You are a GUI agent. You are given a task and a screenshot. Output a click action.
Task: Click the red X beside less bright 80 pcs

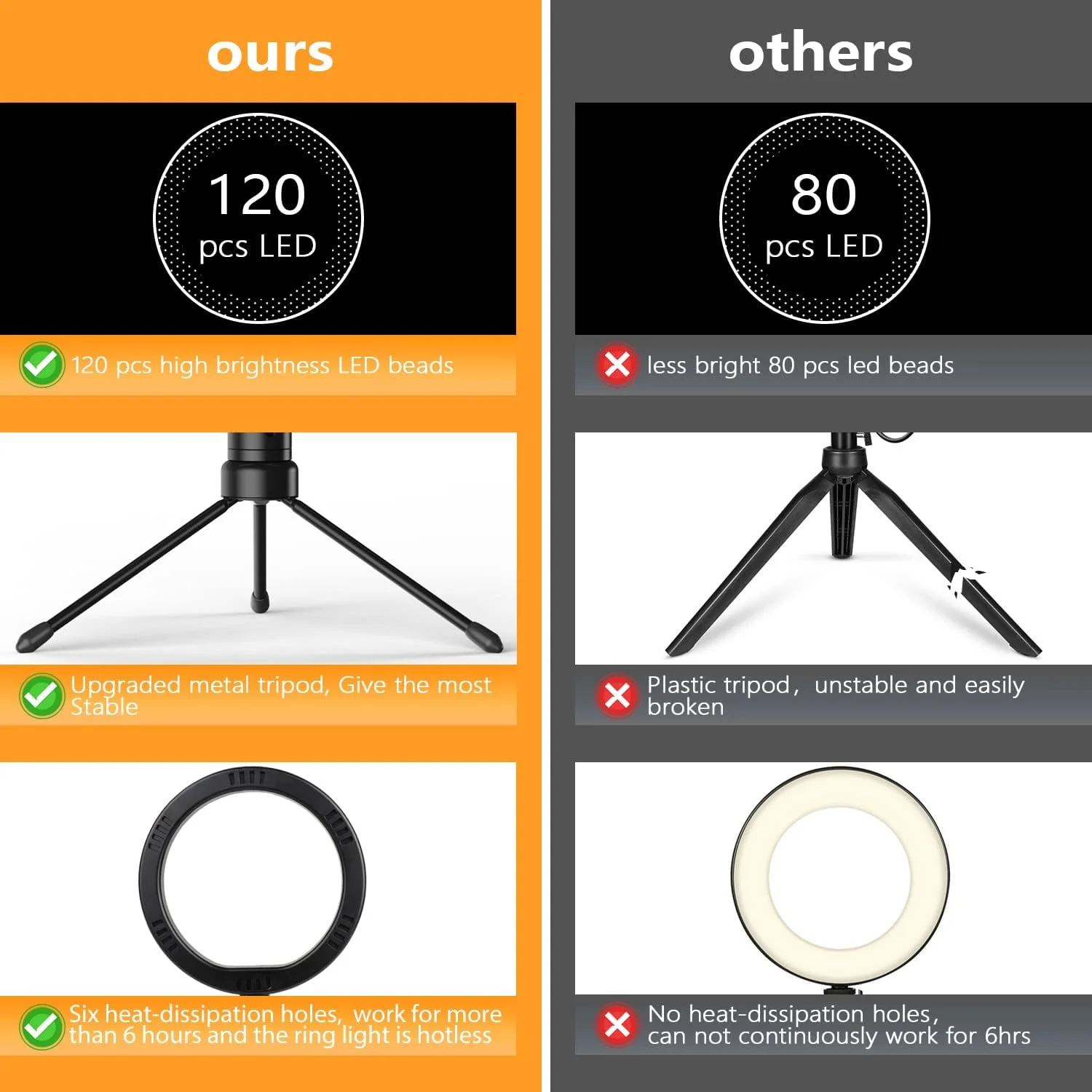pyautogui.click(x=617, y=364)
